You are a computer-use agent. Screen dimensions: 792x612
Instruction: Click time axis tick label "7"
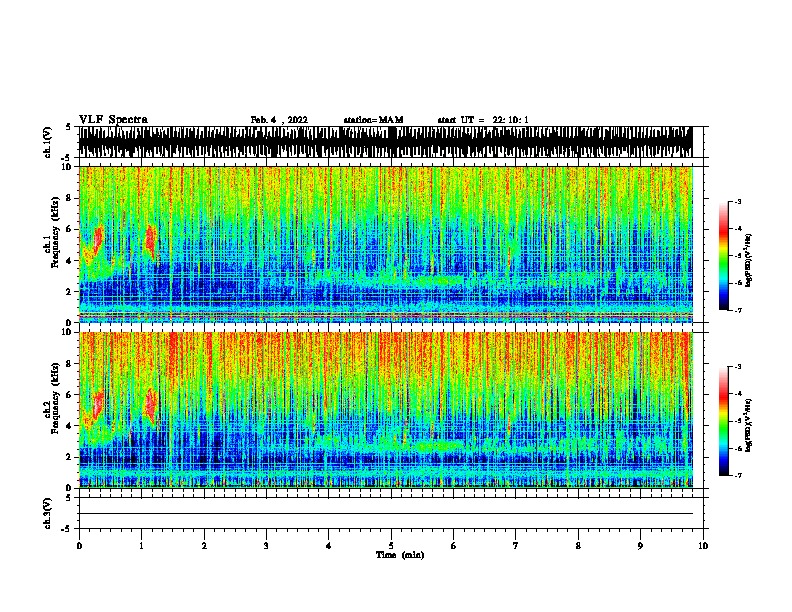516,546
